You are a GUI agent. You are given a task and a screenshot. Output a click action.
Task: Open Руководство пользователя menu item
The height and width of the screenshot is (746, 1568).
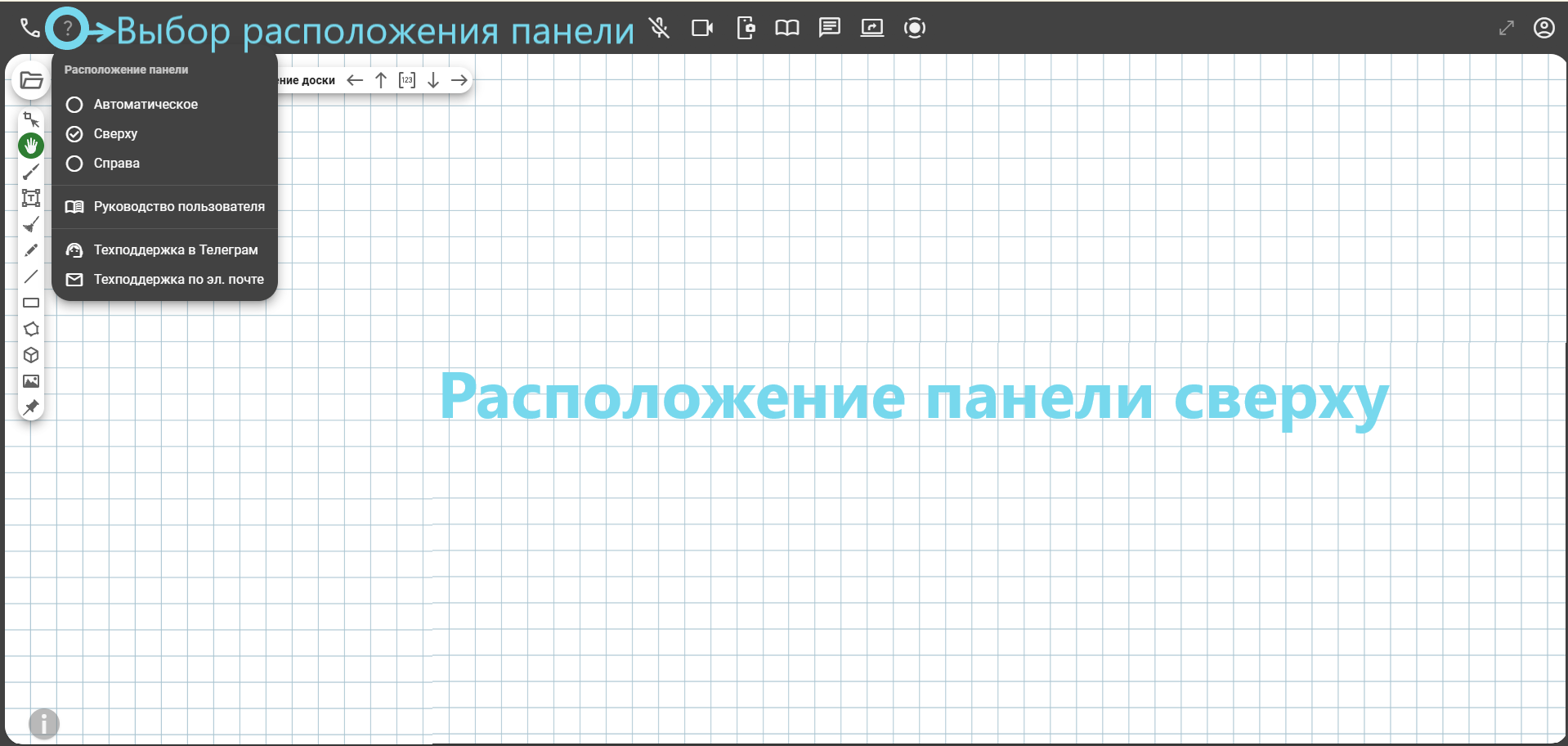[x=178, y=207]
